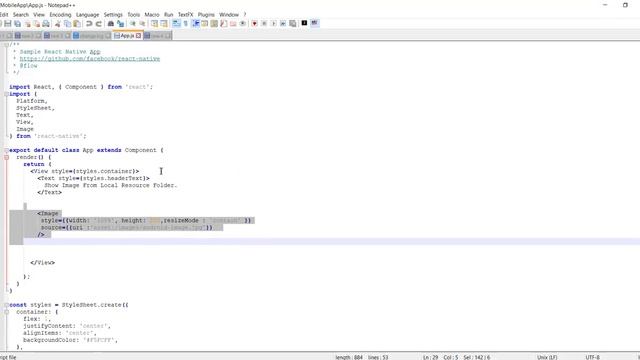Click the Redo arrow icon
Screen dimensions: 640x360
tap(98, 24)
